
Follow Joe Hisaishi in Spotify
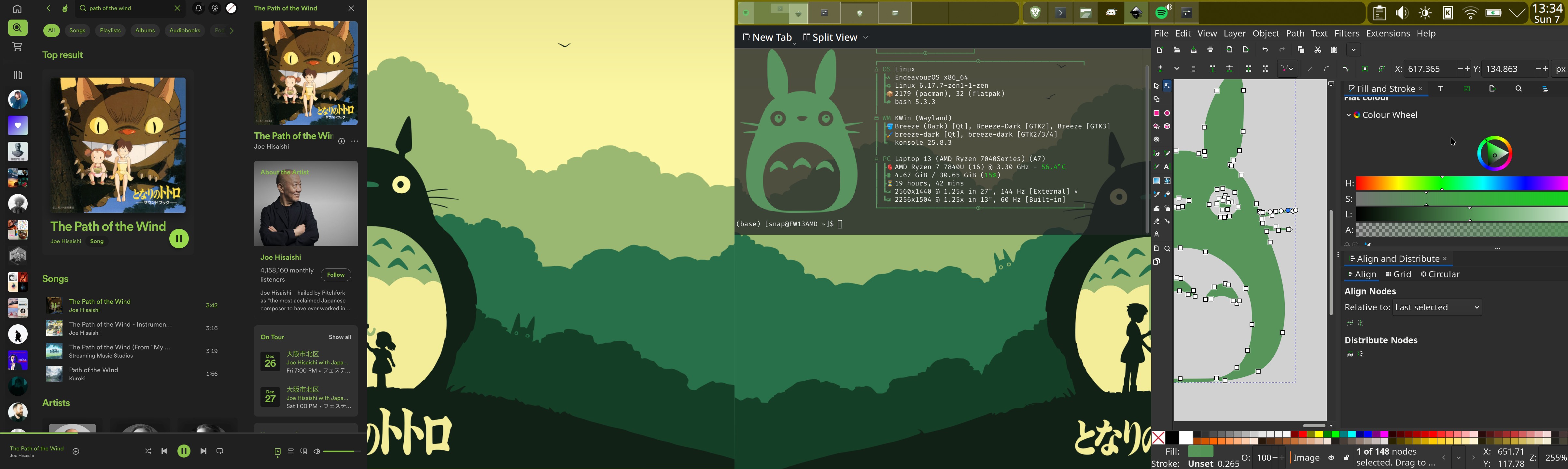pos(336,275)
